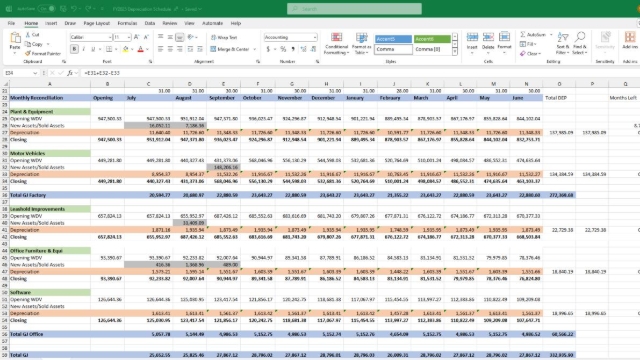Viewport: 640px width, 360px height.
Task: Toggle Merge & Center on selection
Action: pyautogui.click(x=230, y=49)
